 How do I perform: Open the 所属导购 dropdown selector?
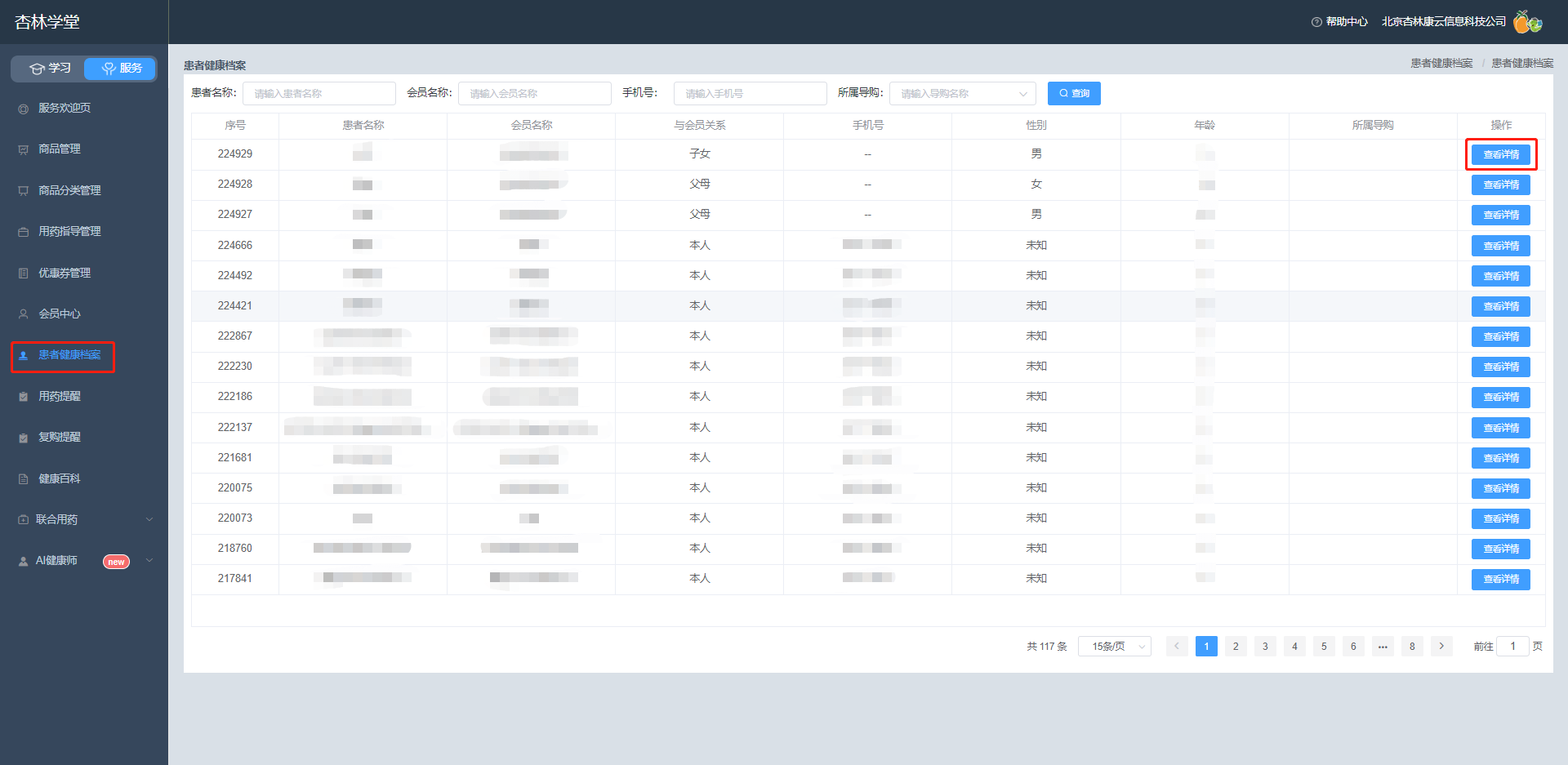[963, 94]
